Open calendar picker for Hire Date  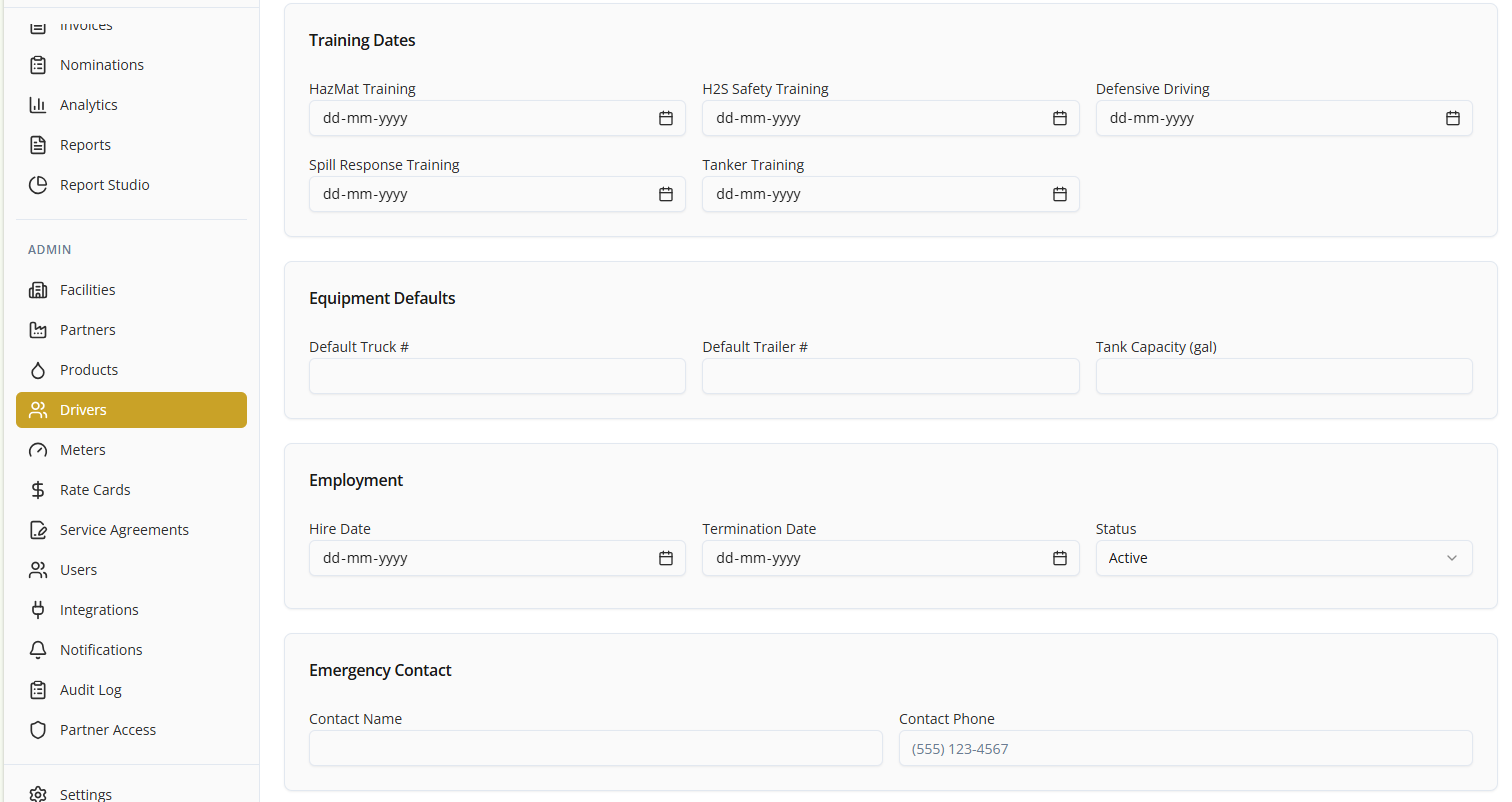point(666,558)
